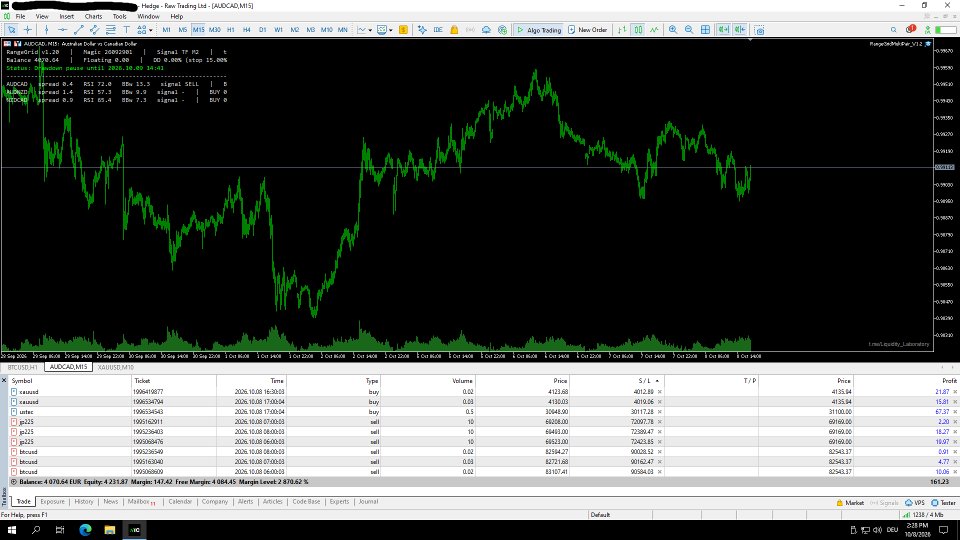Select the equidistant channel tool
Viewport: 960px width, 540px height.
(x=94, y=29)
